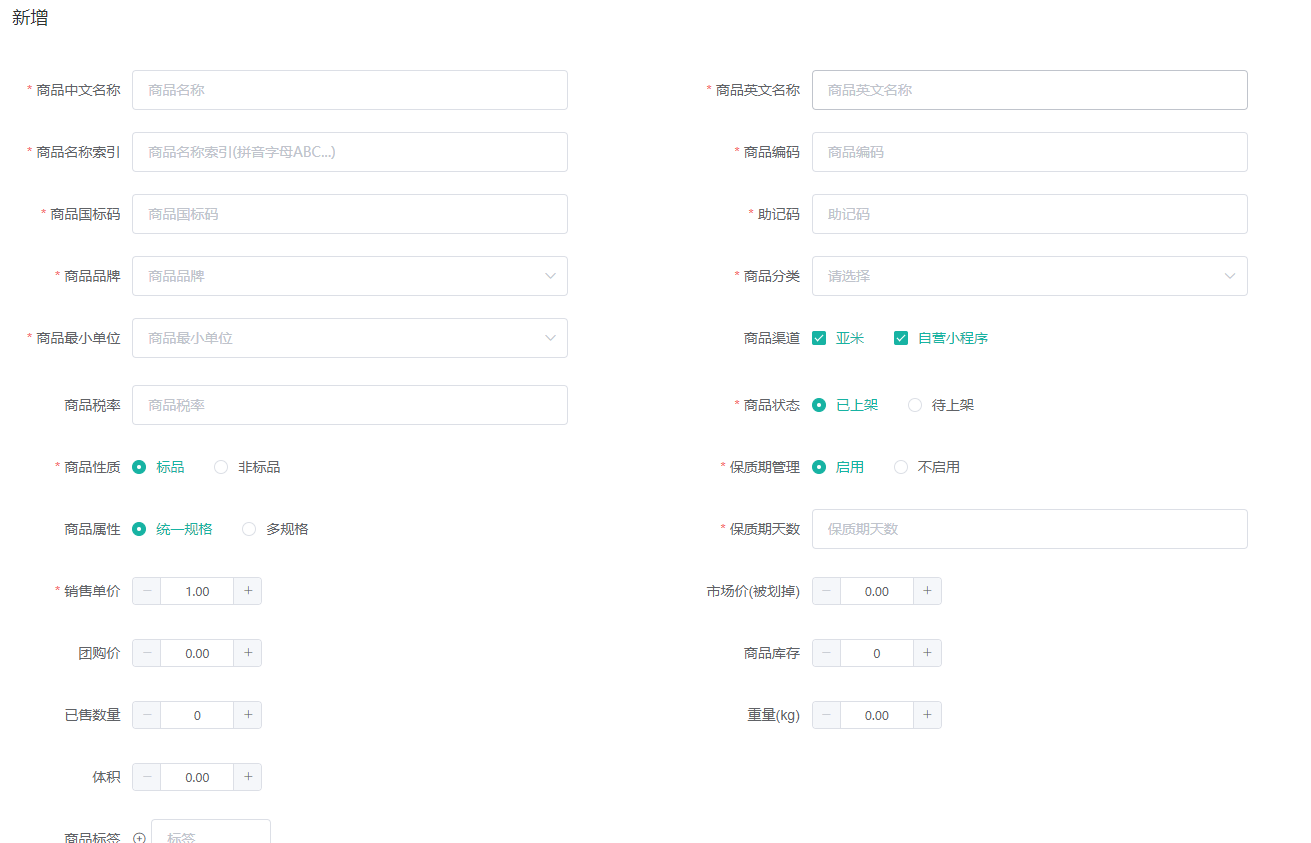This screenshot has width=1311, height=843.
Task: Uncheck the 亚米 channel checkbox
Action: [819, 338]
